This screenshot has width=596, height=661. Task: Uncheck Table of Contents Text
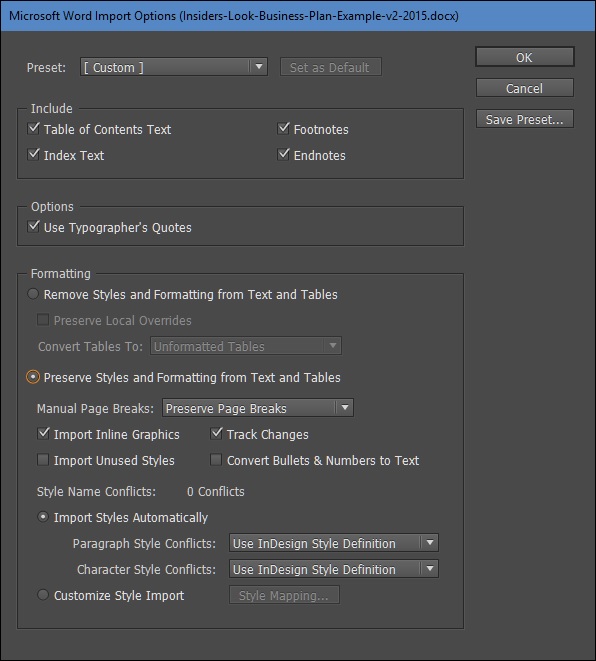(33, 128)
